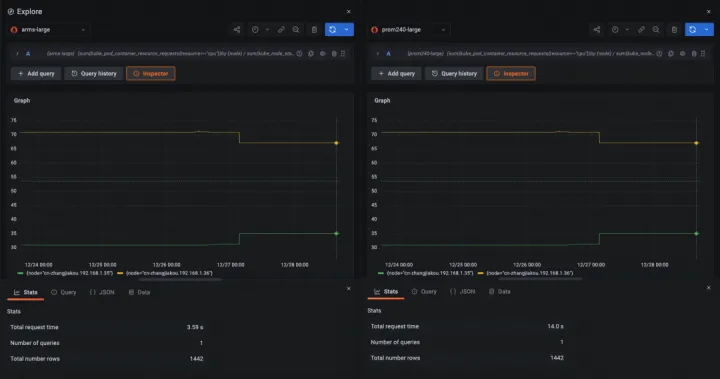The width and height of the screenshot is (720, 379).
Task: Toggle query A visibility eye in prom240-large pane
Action: click(683, 54)
